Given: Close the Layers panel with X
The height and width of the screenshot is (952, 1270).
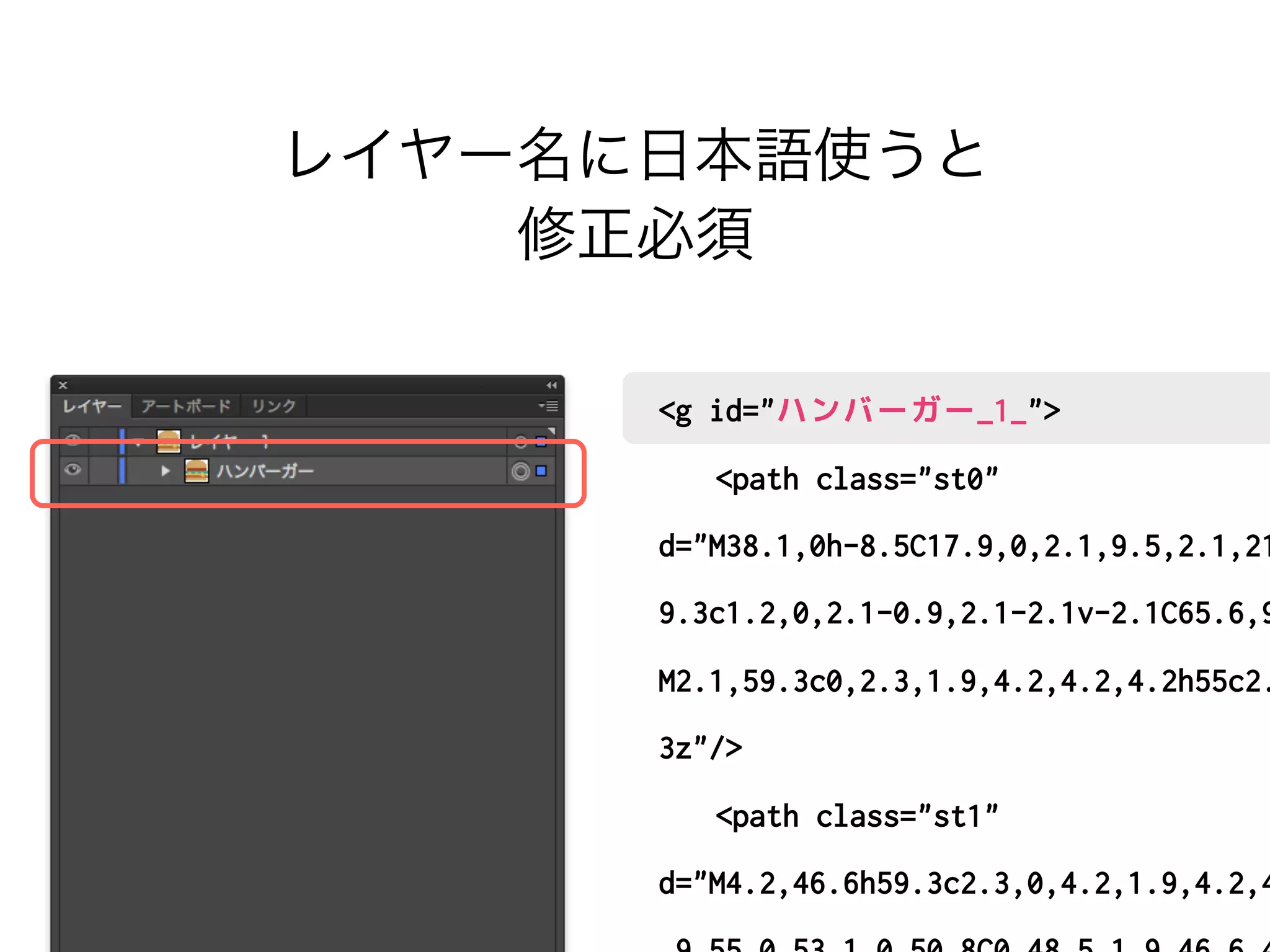Looking at the screenshot, I should 63,385.
